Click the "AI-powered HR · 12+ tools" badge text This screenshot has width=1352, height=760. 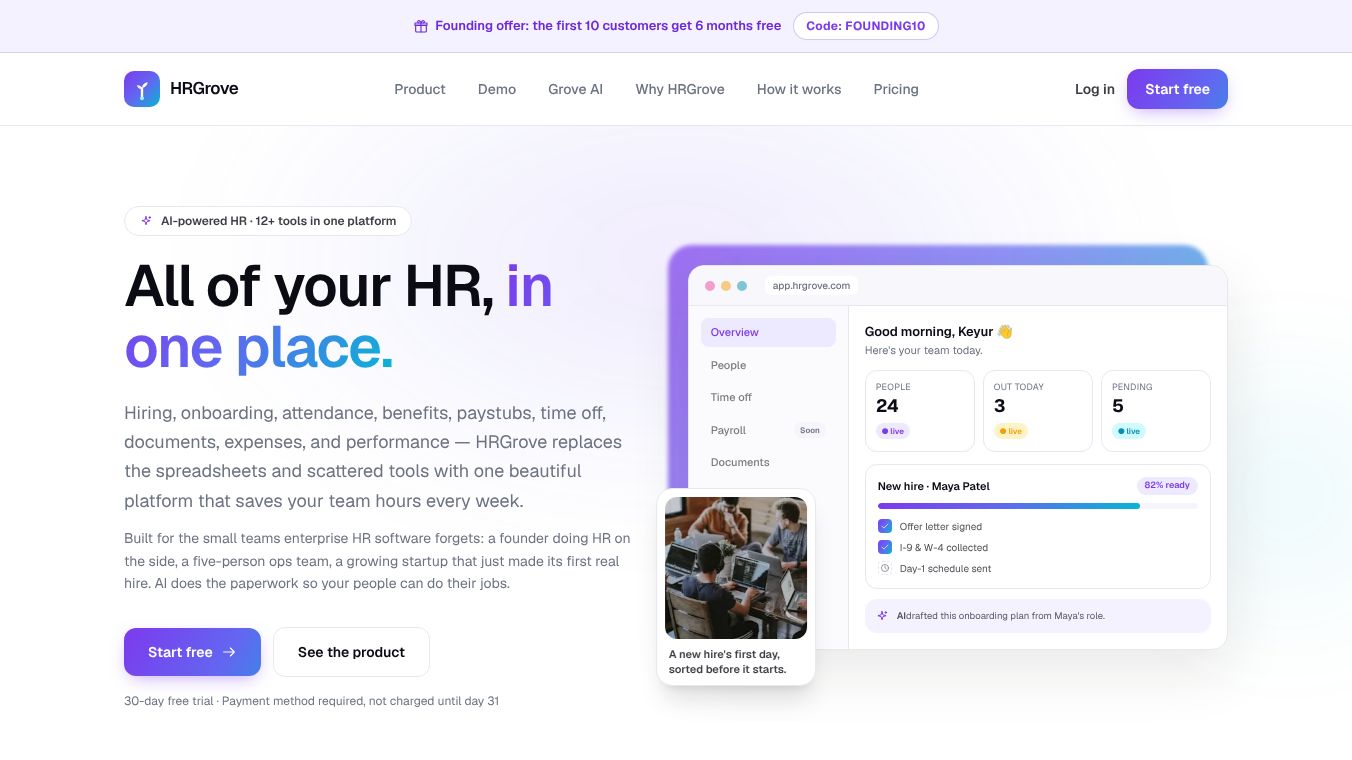point(278,221)
